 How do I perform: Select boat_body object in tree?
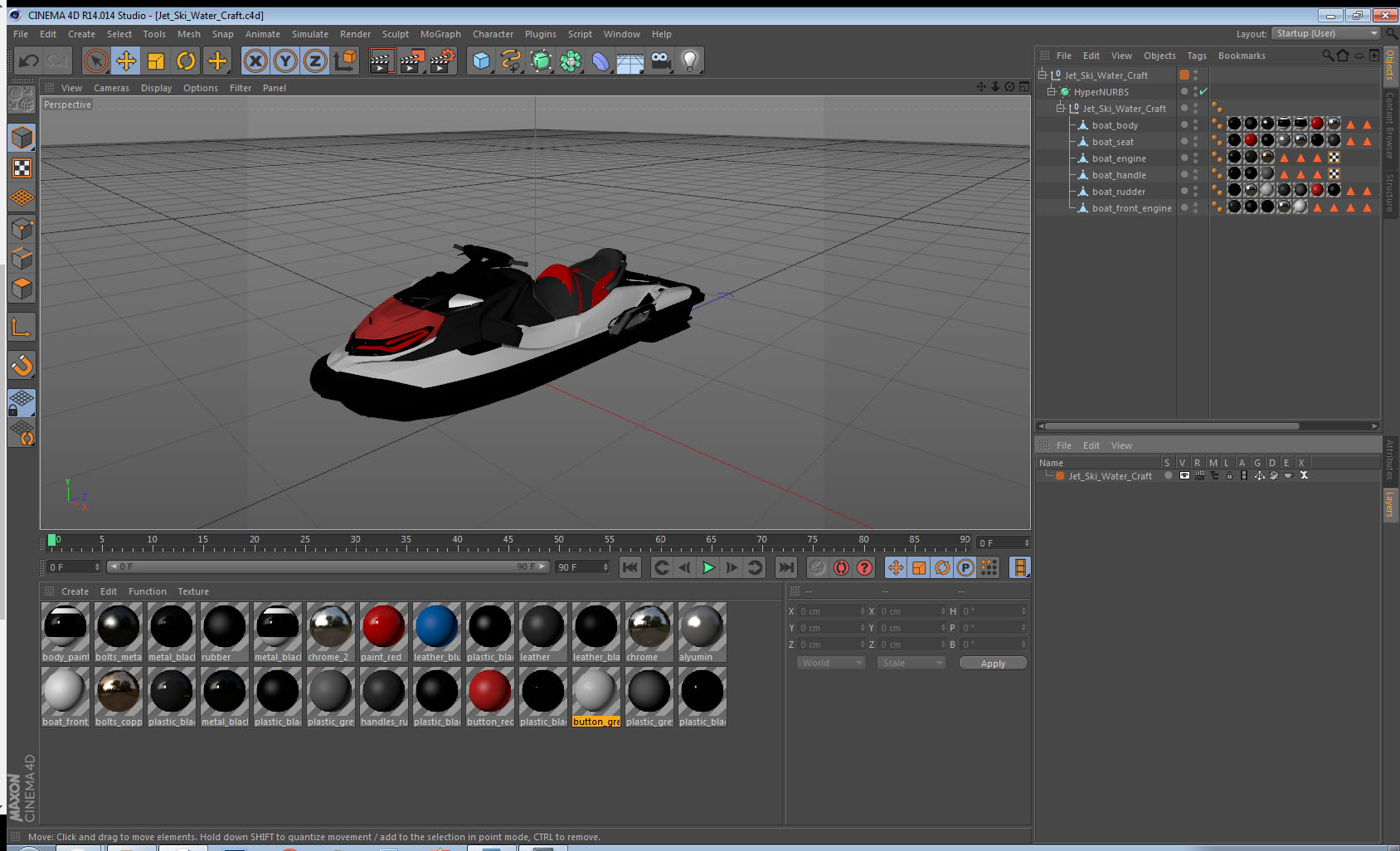pyautogui.click(x=1115, y=125)
